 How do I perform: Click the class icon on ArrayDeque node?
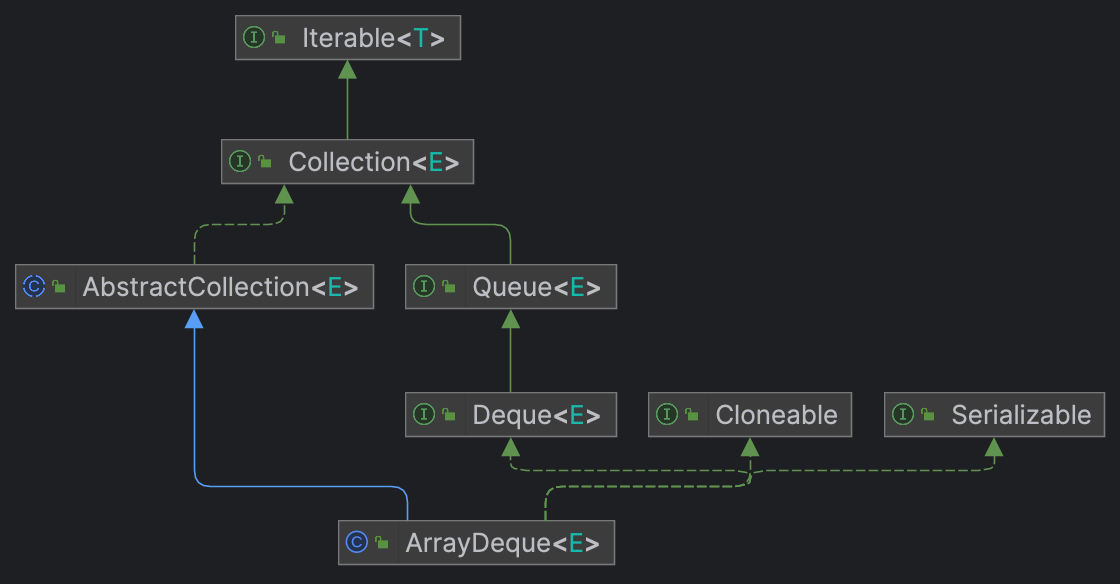357,543
